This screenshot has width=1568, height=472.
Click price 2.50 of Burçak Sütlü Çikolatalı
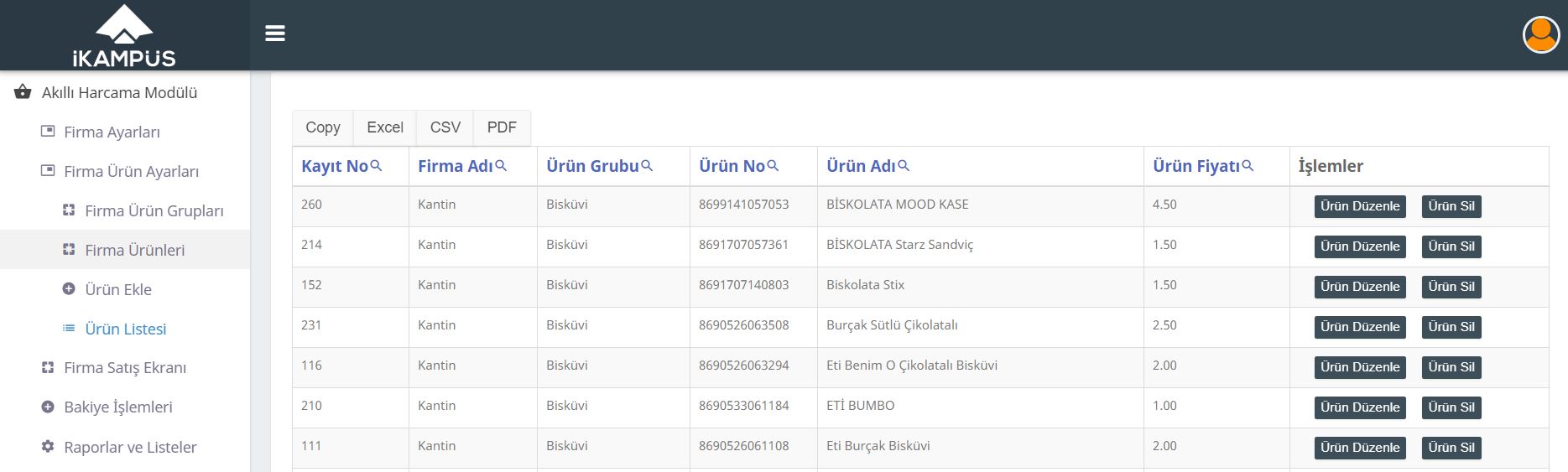1164,325
